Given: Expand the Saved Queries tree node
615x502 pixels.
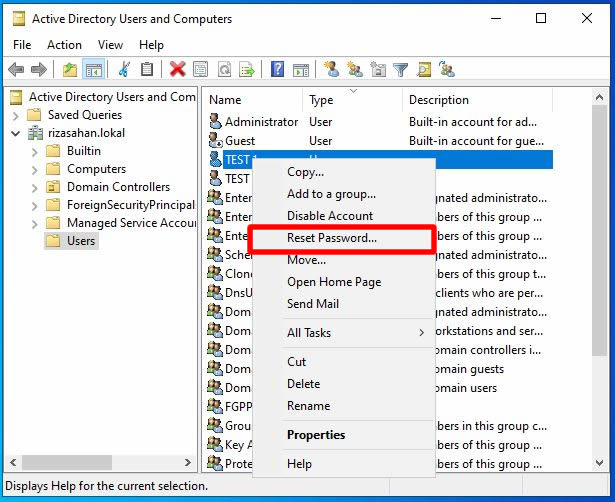Looking at the screenshot, I should (x=15, y=116).
